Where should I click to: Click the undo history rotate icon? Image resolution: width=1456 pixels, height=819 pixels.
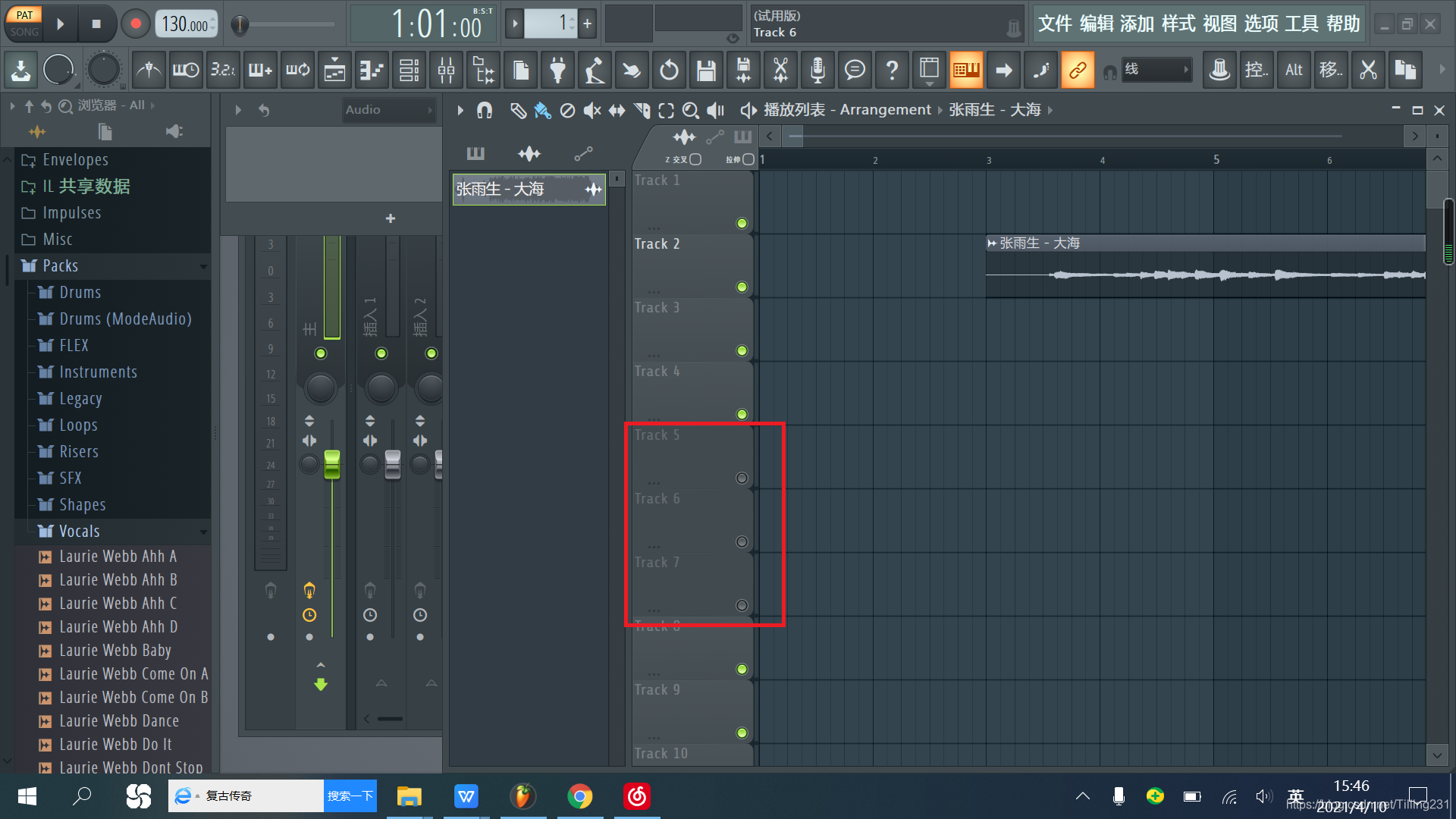[x=669, y=71]
